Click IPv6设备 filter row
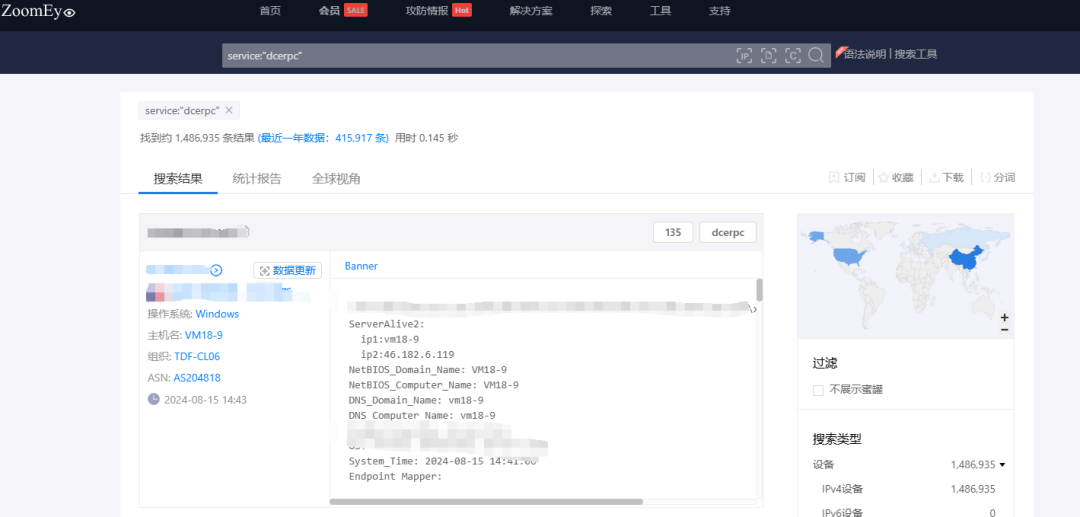1080x517 pixels. coord(908,511)
